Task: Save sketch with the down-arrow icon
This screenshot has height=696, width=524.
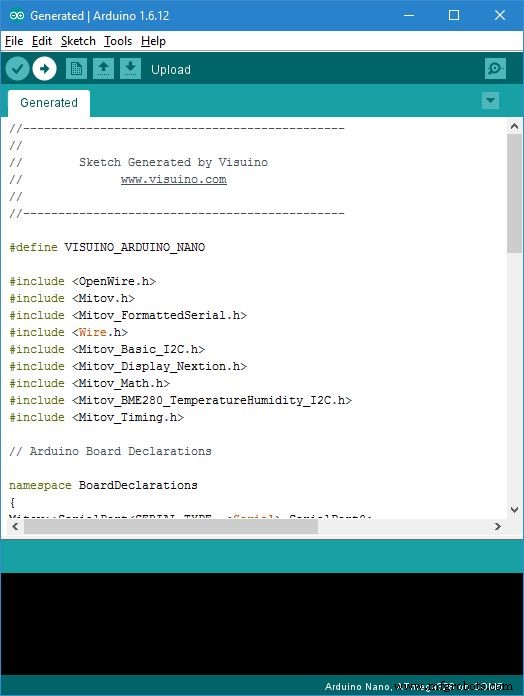Action: [130, 69]
